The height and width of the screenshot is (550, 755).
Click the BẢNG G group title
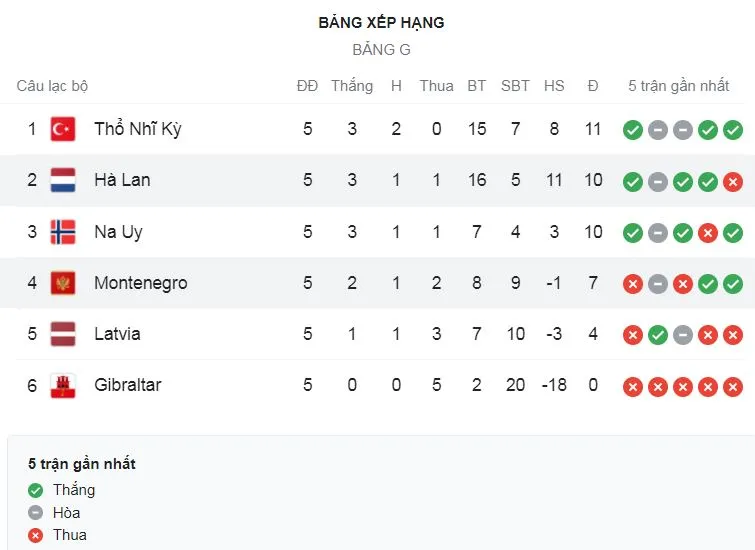(x=381, y=49)
